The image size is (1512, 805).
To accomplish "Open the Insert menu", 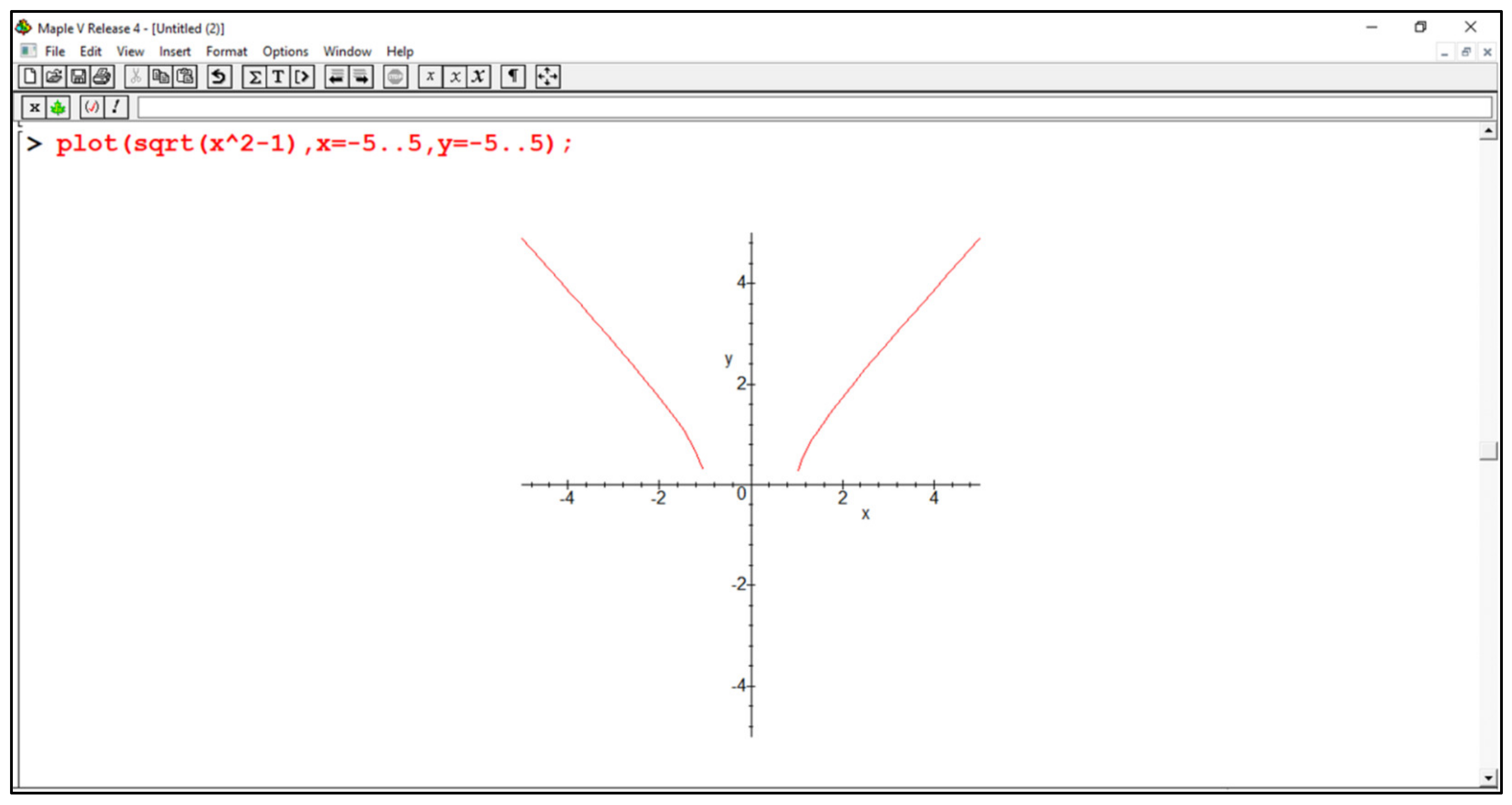I will (174, 52).
